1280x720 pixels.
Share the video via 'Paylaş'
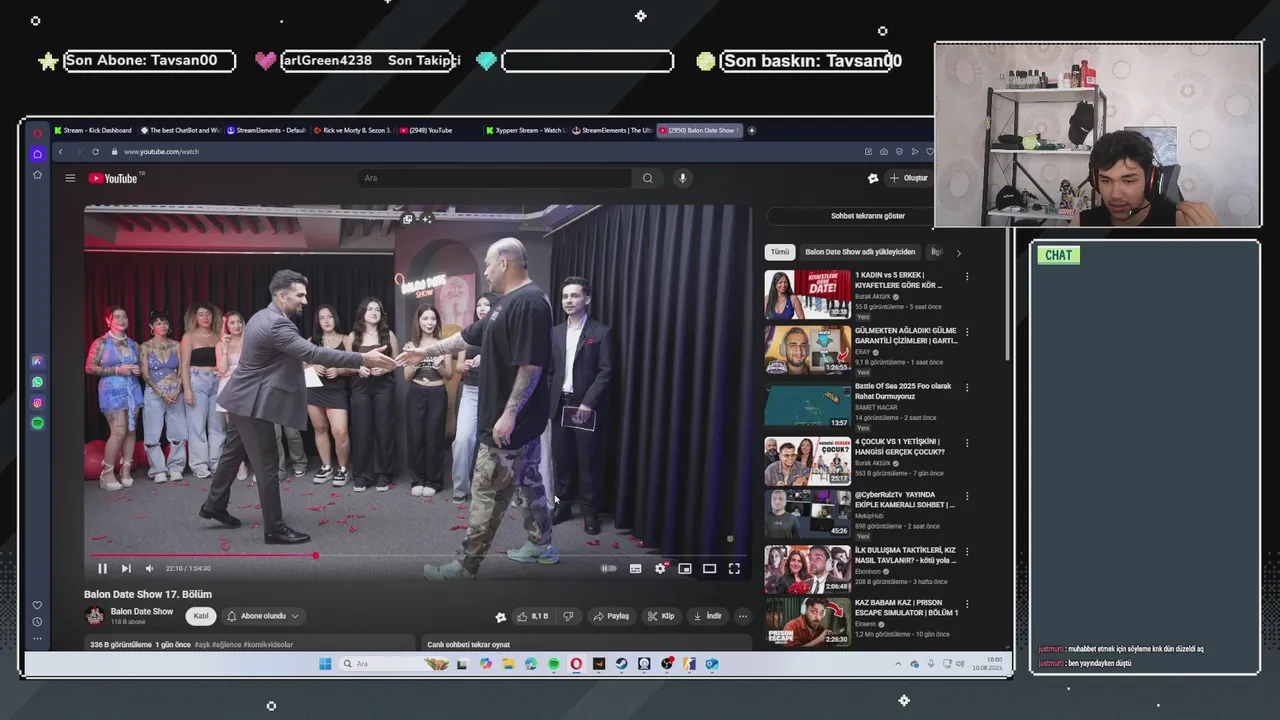tap(611, 616)
